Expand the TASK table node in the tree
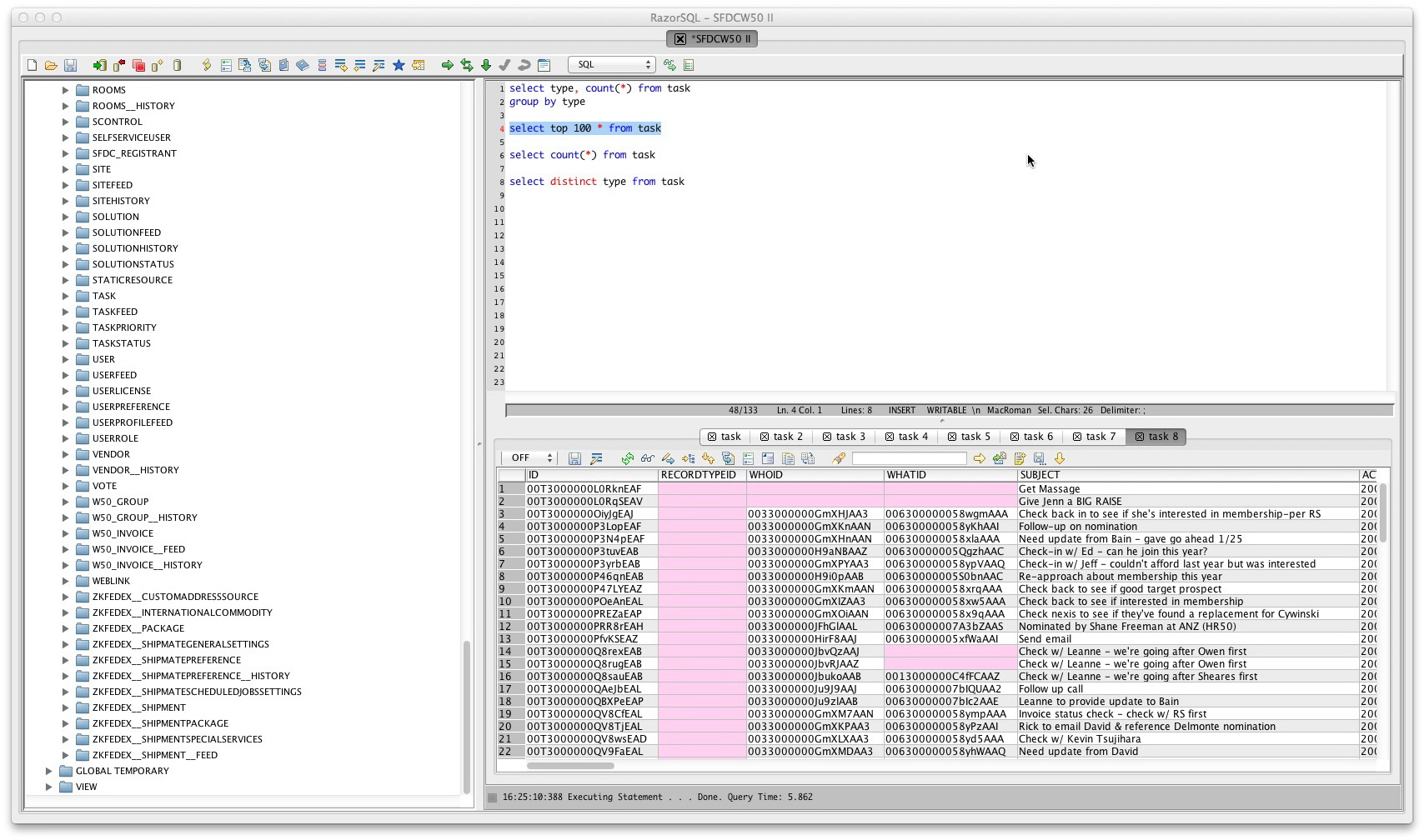 pos(66,296)
